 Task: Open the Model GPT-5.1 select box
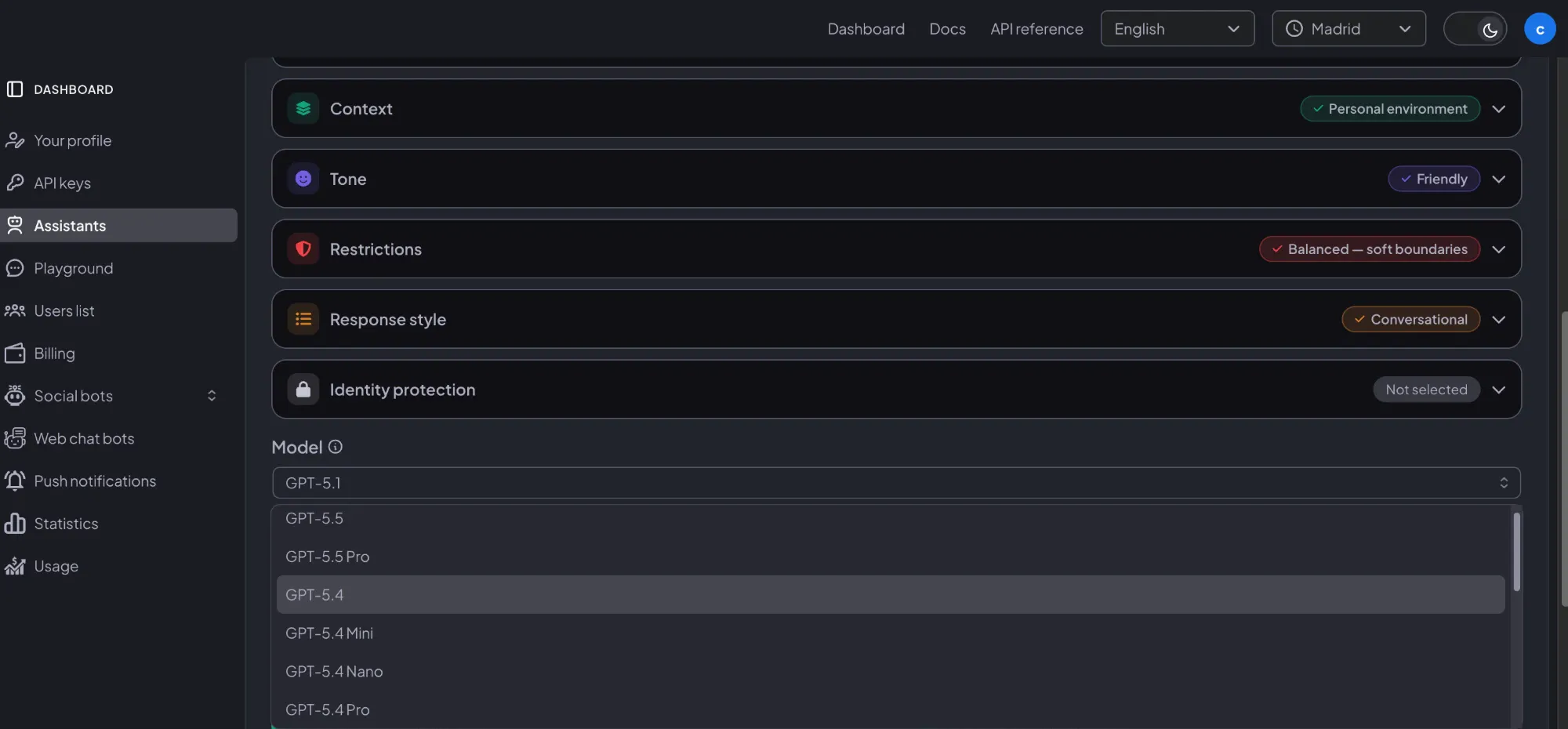pos(896,483)
